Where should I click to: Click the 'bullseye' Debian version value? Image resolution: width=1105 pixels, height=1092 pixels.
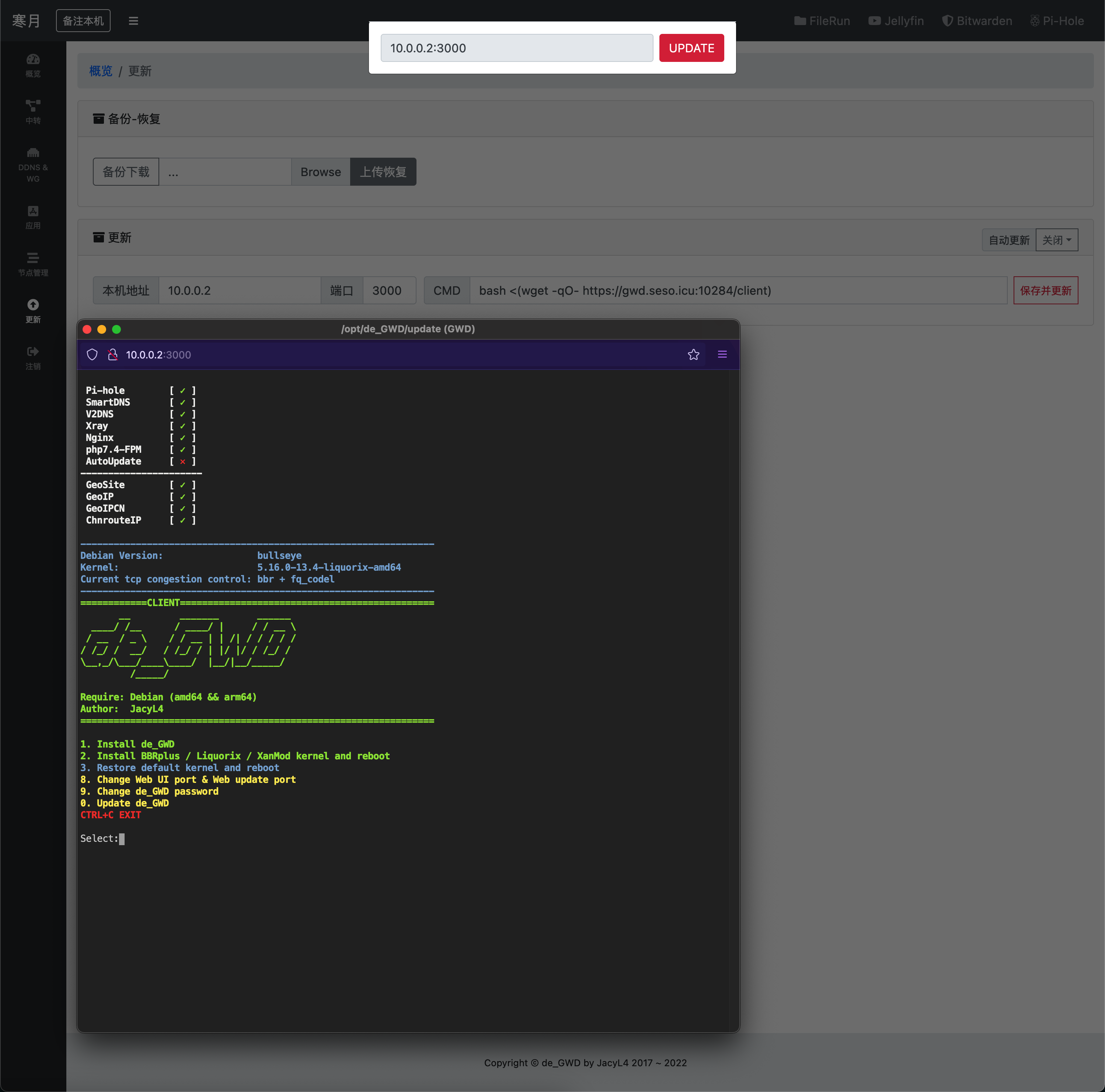point(279,555)
